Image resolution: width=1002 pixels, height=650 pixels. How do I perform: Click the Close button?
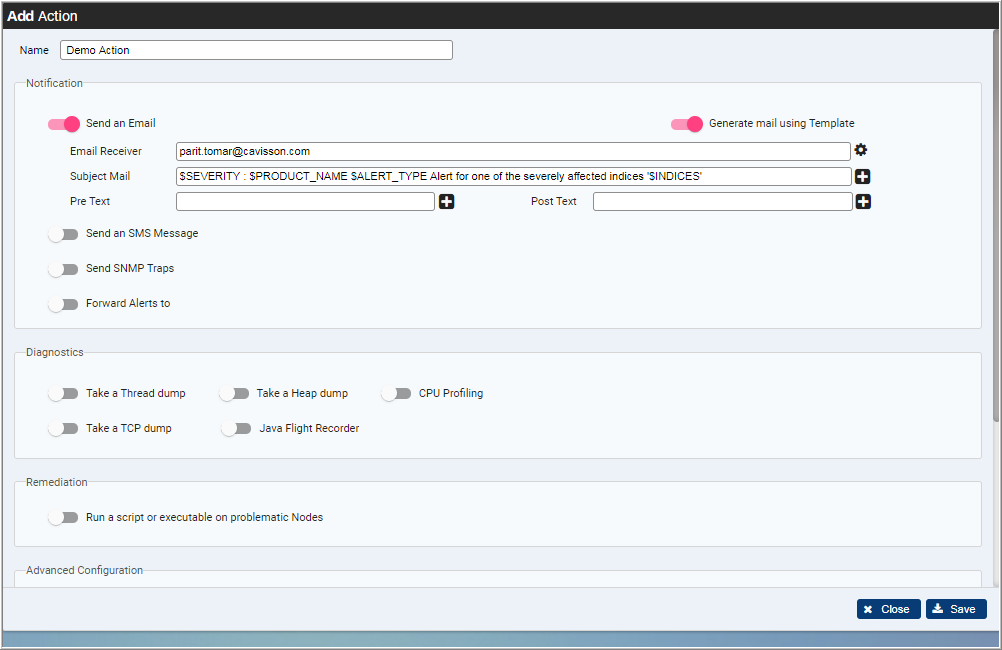click(x=888, y=609)
